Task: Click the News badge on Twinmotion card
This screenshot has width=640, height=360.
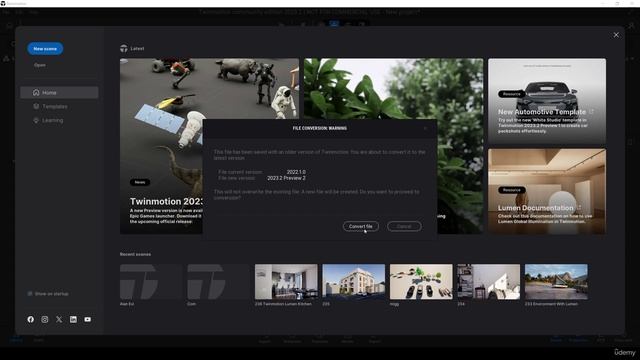Action: [x=140, y=182]
